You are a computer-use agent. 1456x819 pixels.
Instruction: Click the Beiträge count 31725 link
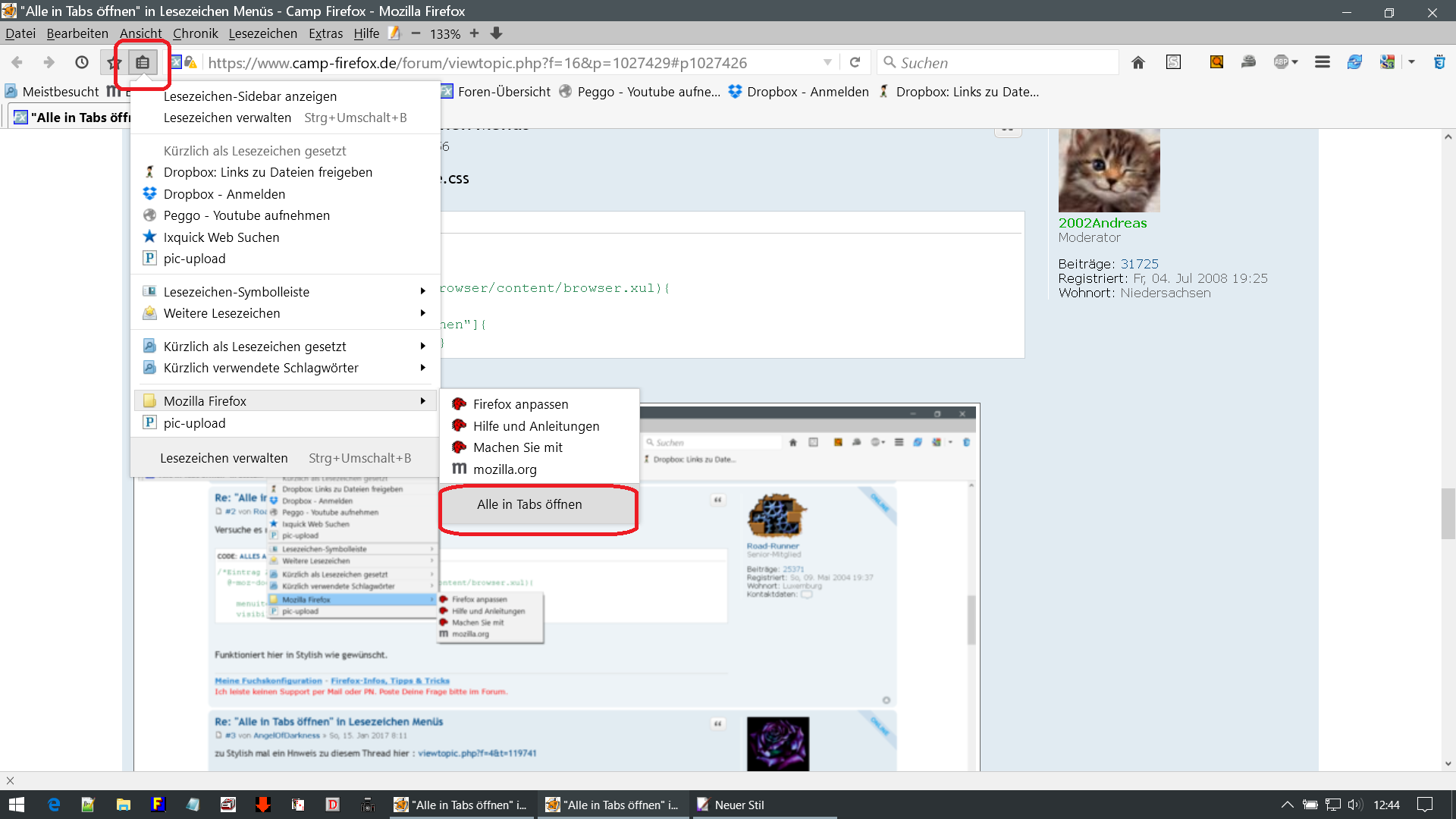tap(1139, 264)
